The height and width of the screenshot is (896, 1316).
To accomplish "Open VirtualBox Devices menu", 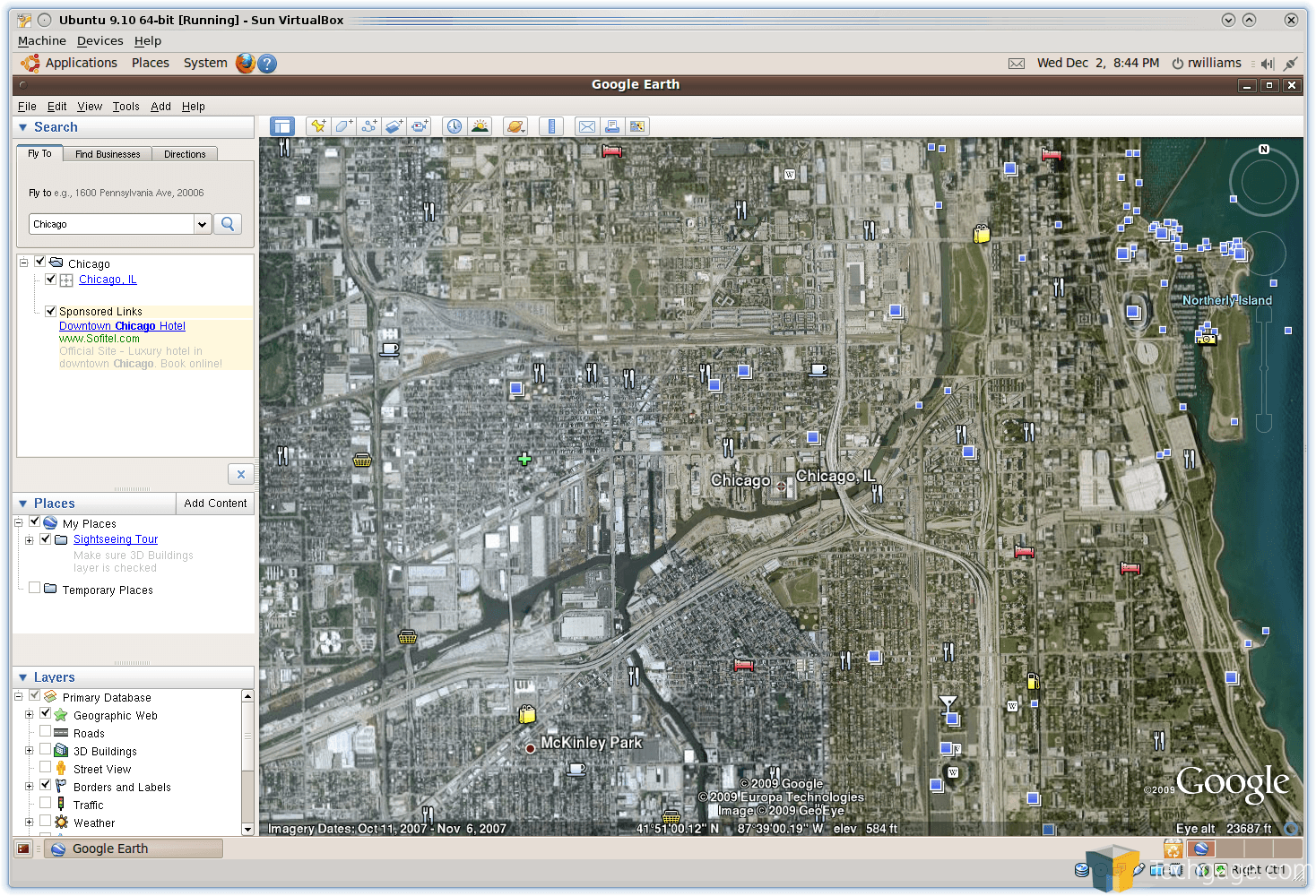I will tap(100, 41).
